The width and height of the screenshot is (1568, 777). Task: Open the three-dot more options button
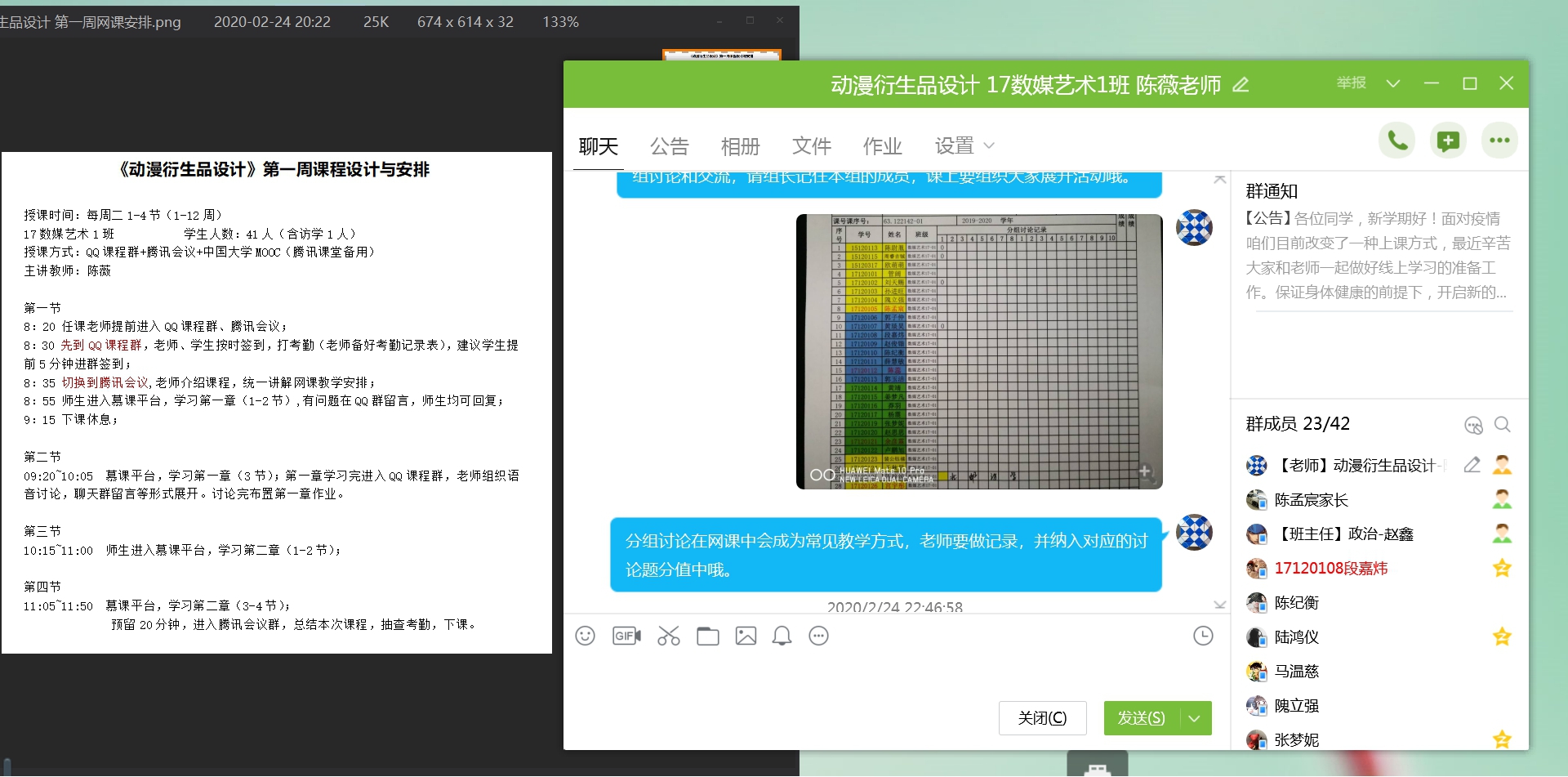point(1499,141)
